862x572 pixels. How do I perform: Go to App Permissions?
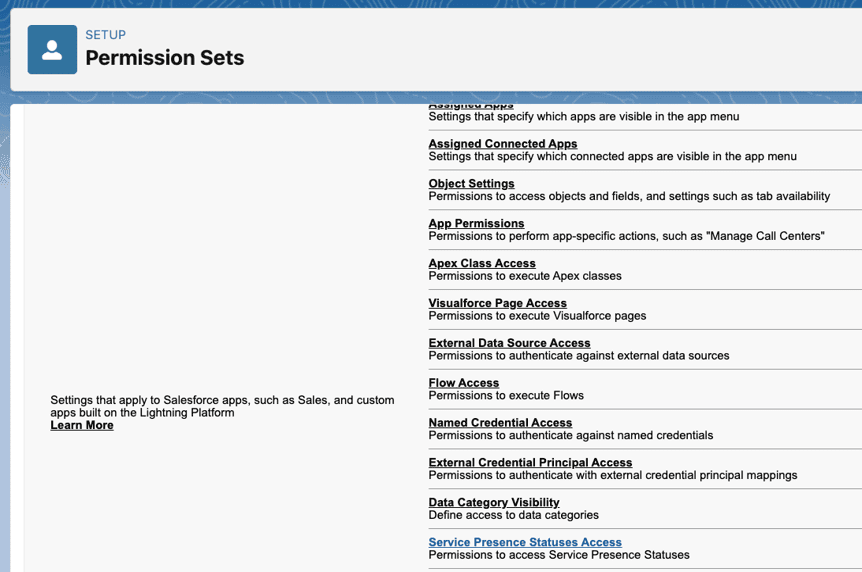click(x=476, y=224)
